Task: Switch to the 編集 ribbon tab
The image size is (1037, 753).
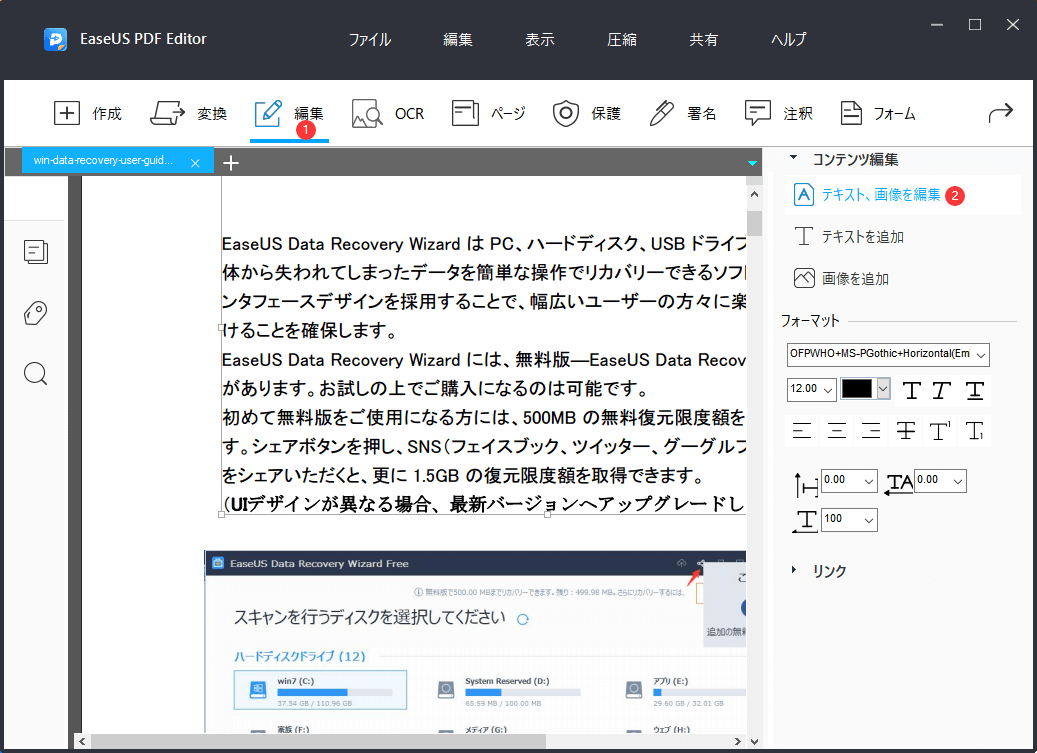Action: click(289, 113)
